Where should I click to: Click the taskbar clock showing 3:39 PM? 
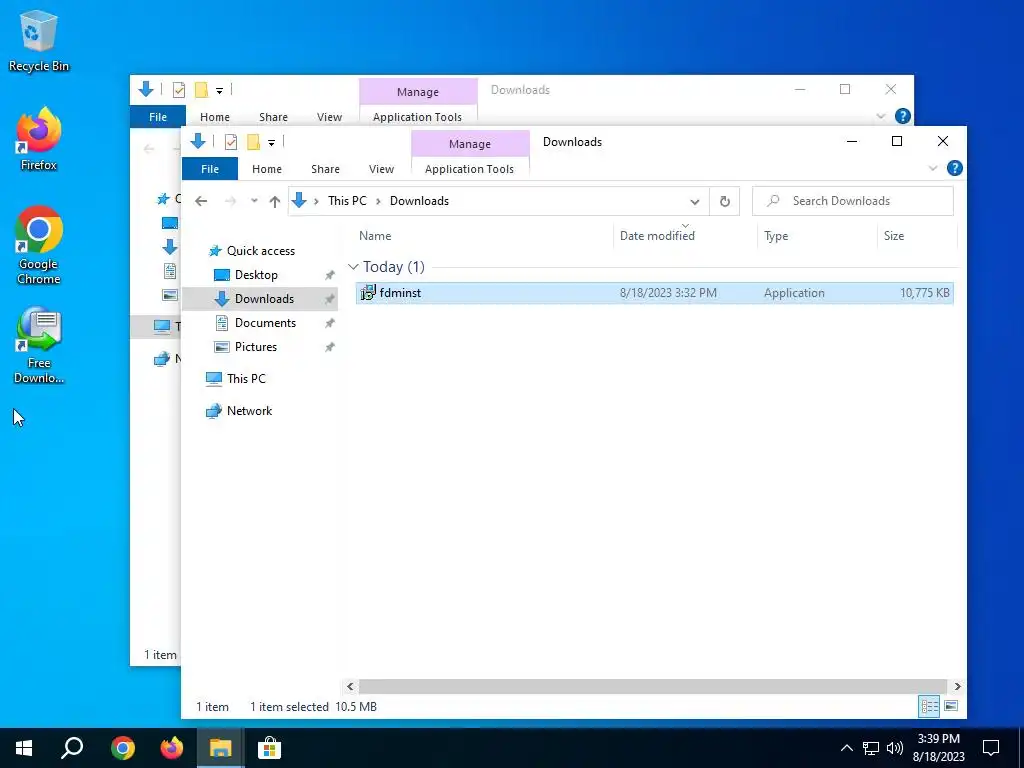click(938, 748)
